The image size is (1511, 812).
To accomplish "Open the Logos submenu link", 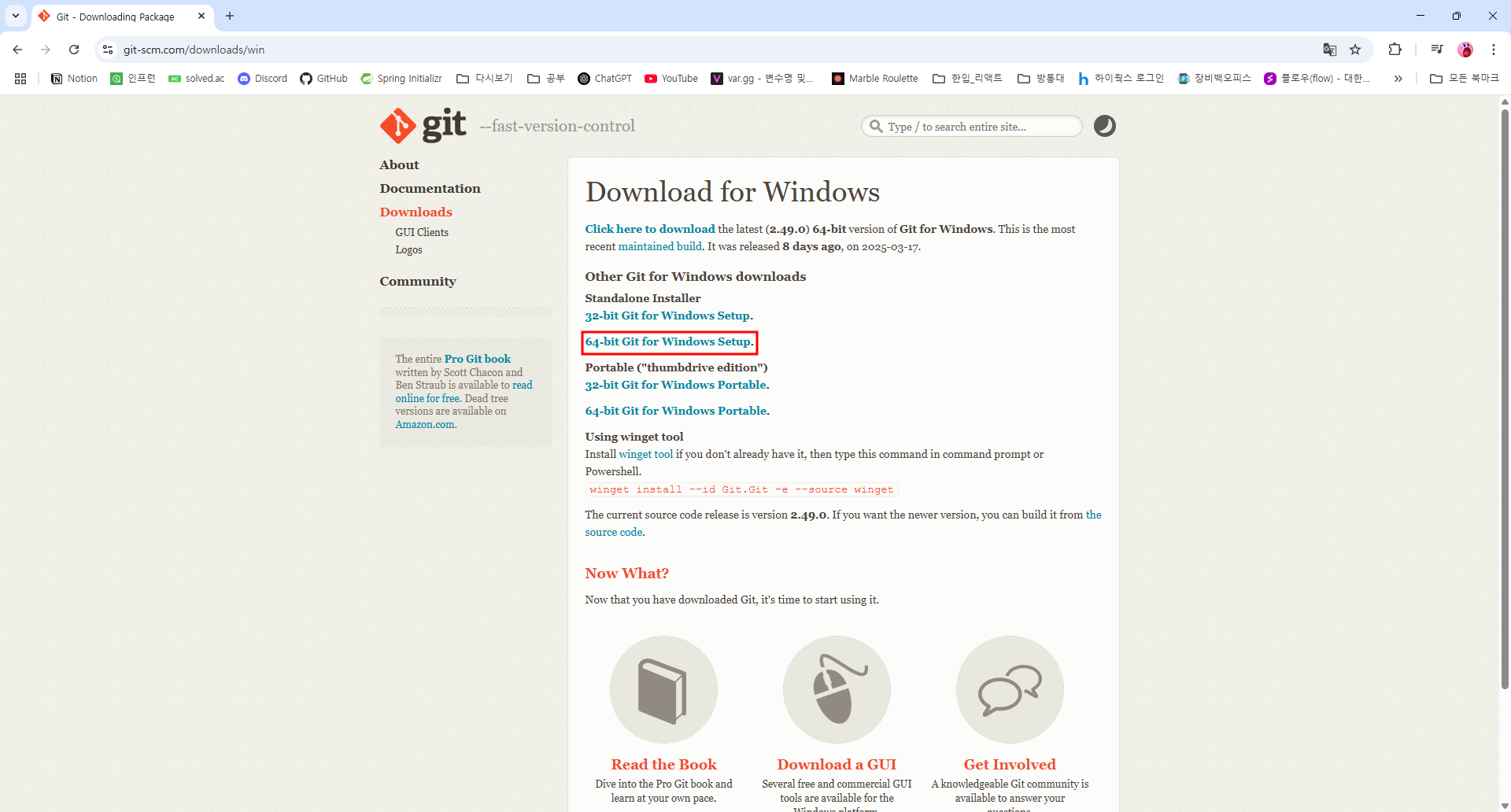I will point(408,249).
